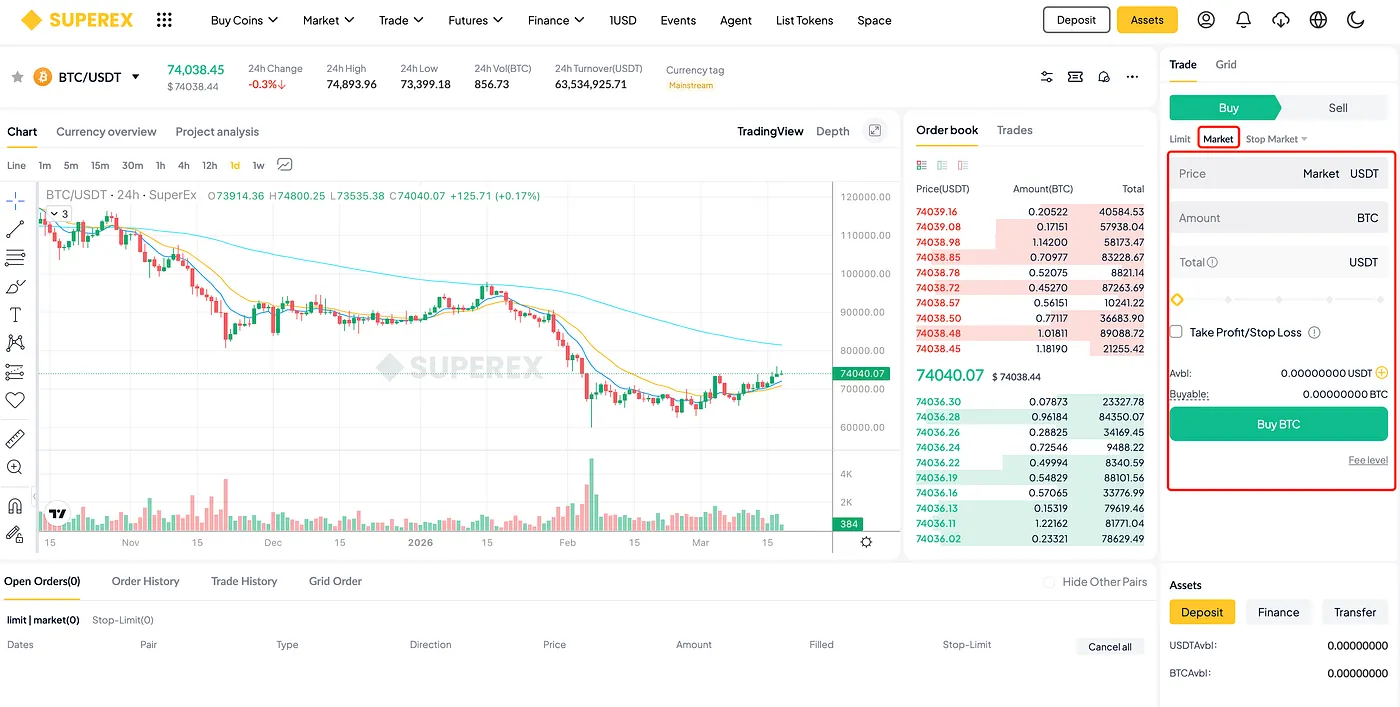
Task: Toggle magnet mode on the chart
Action: pos(15,506)
